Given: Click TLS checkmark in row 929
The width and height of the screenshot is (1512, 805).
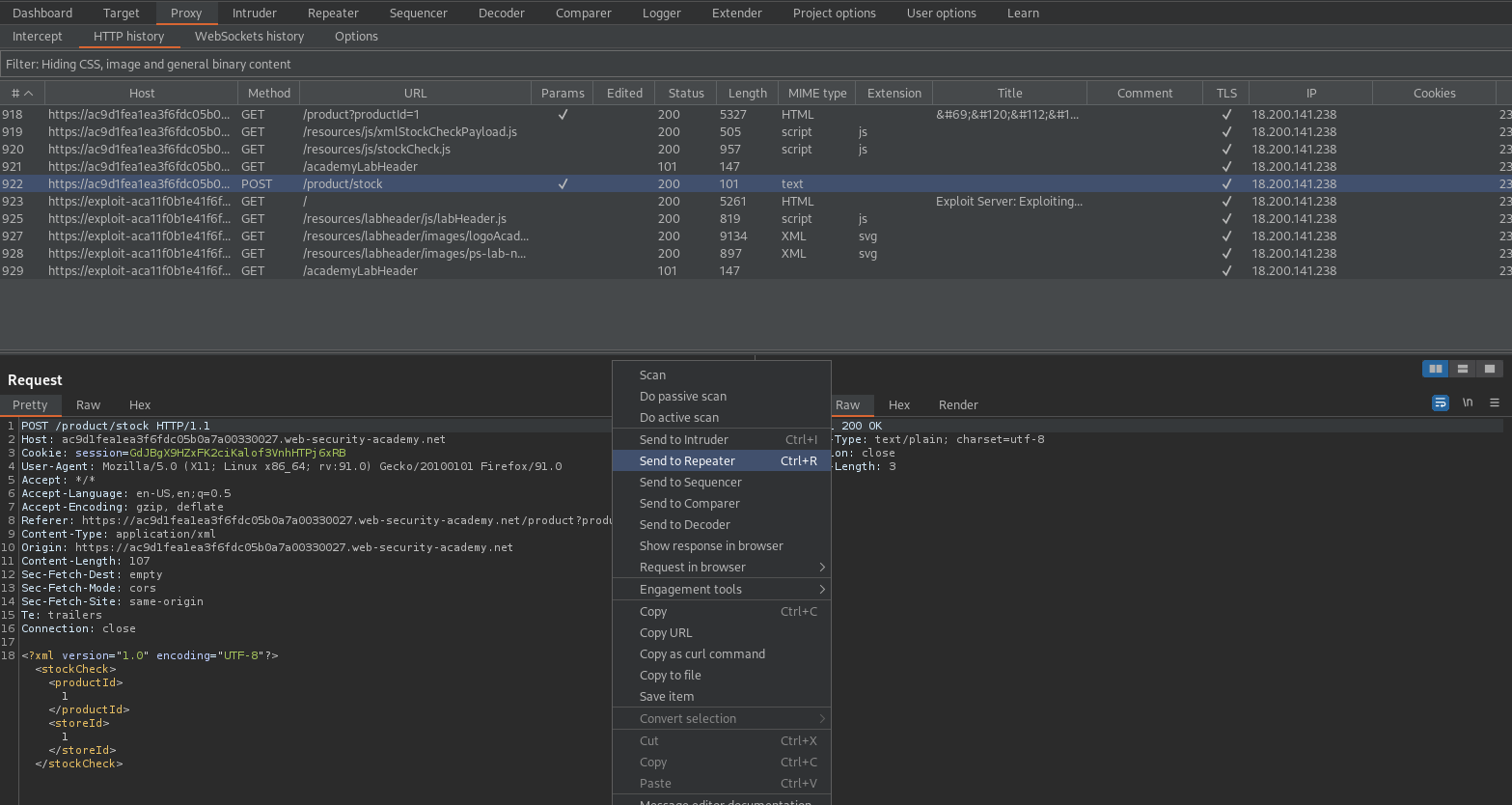Looking at the screenshot, I should click(1226, 270).
